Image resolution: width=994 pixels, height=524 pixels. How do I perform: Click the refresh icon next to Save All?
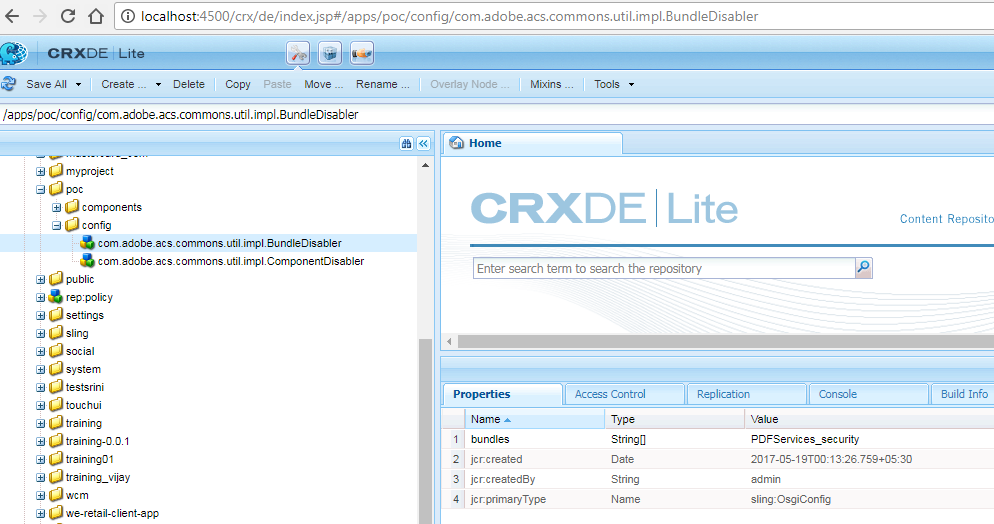(8, 84)
